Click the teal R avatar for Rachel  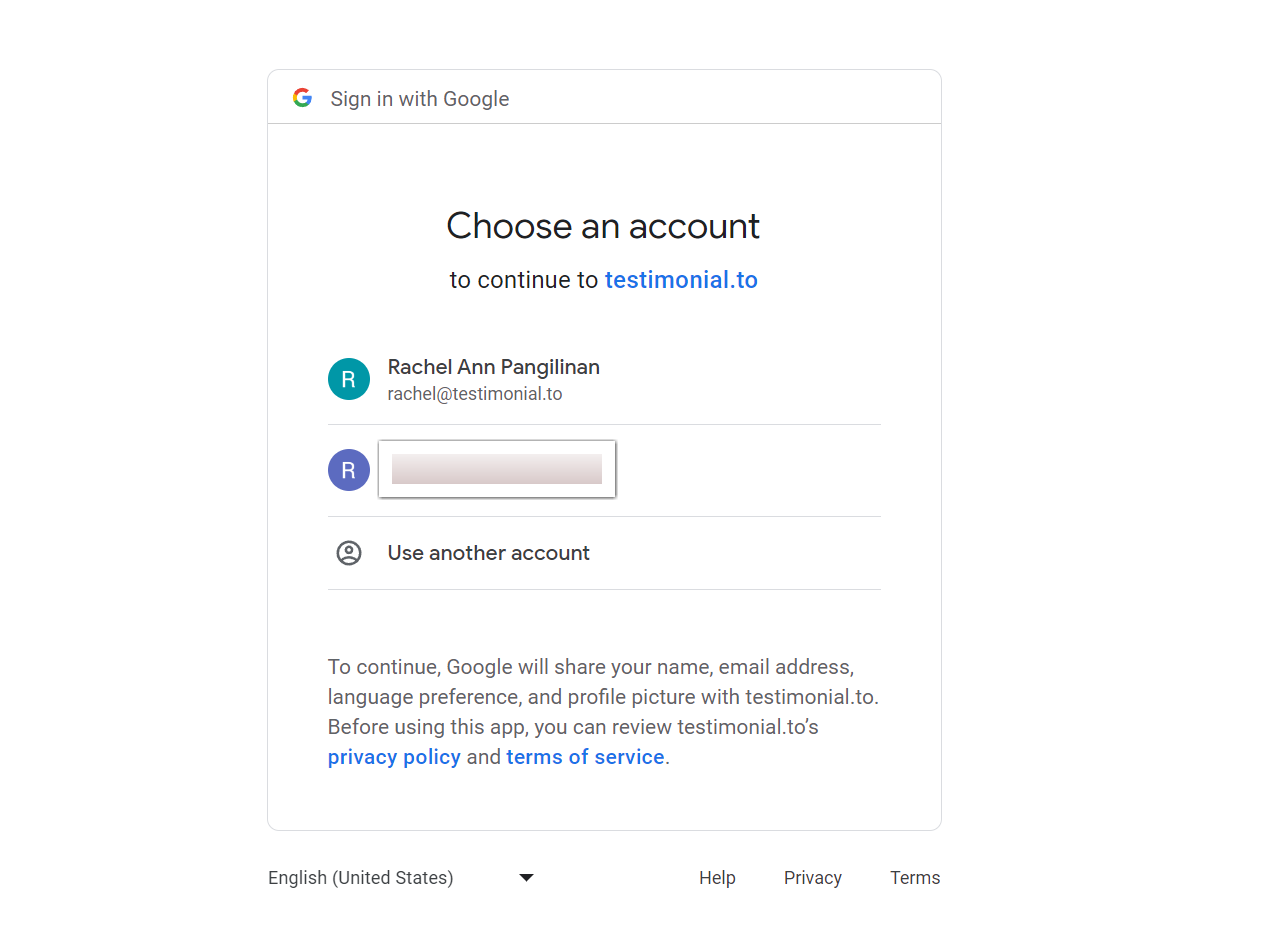[349, 379]
